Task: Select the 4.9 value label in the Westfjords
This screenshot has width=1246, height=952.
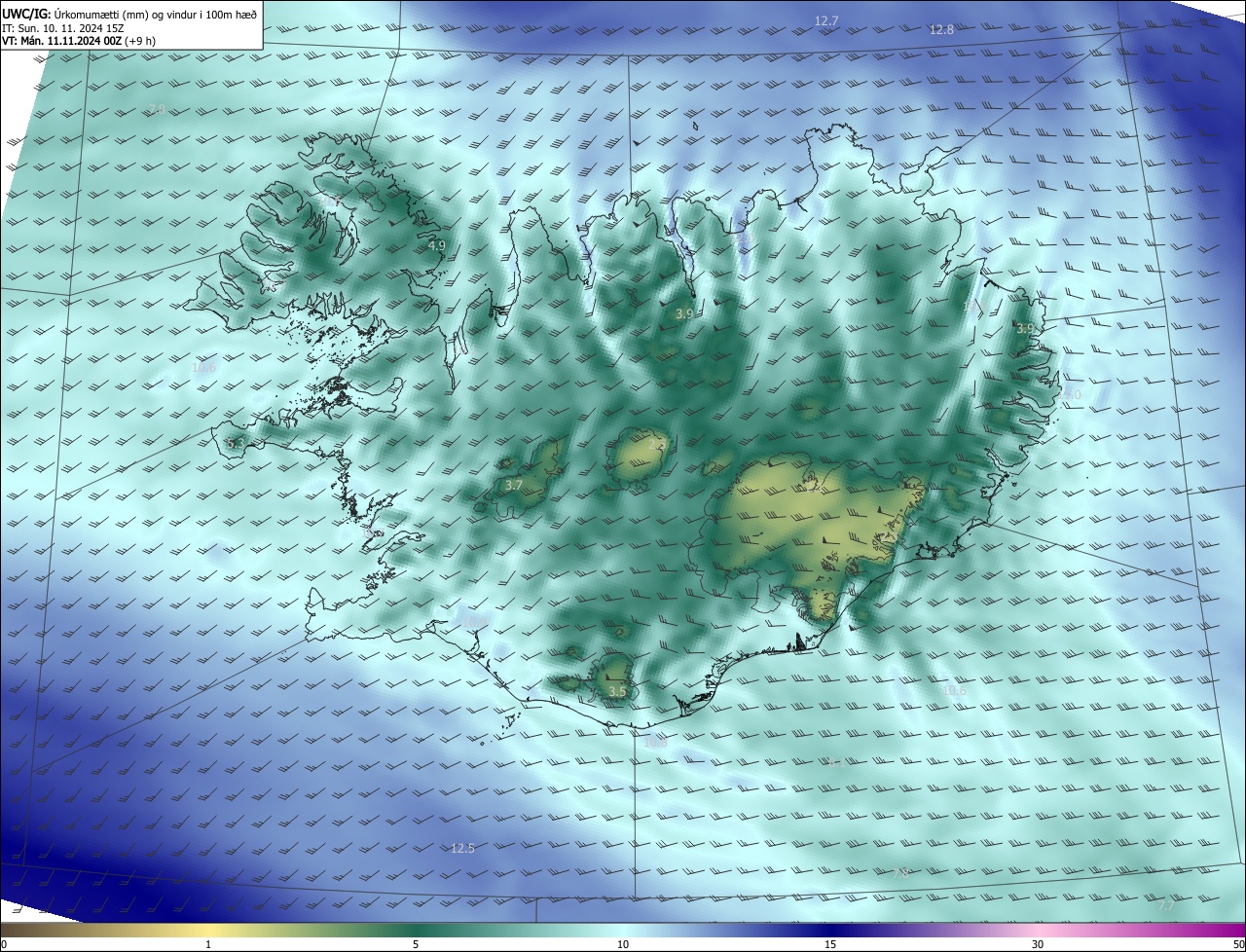Action: point(436,246)
